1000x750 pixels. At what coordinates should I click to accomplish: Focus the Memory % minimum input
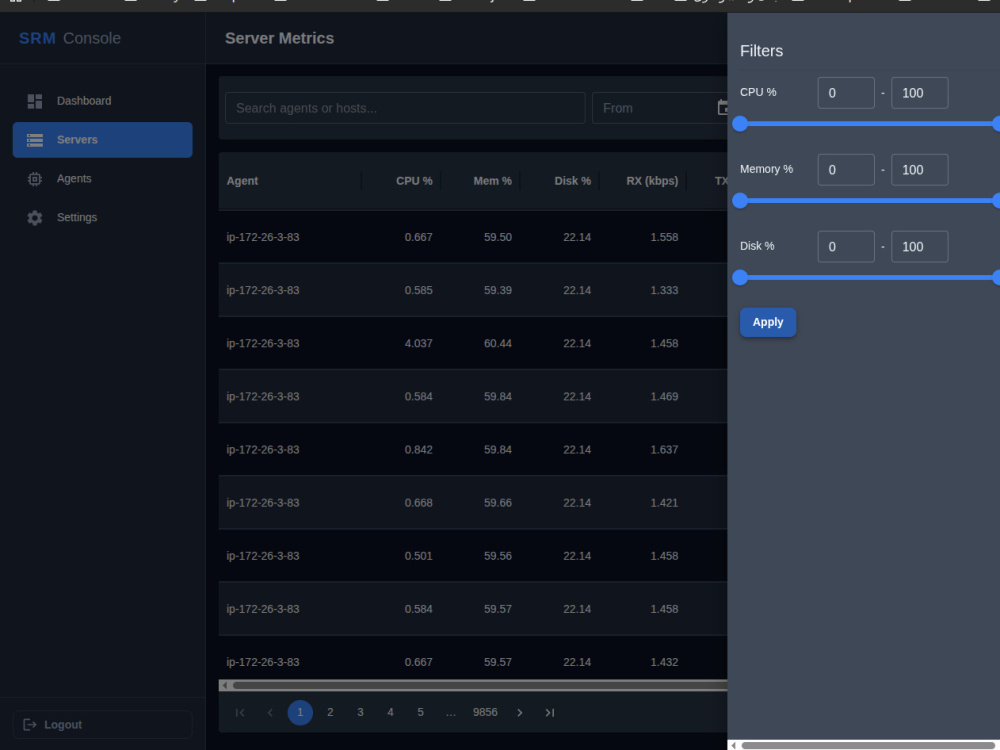(846, 170)
